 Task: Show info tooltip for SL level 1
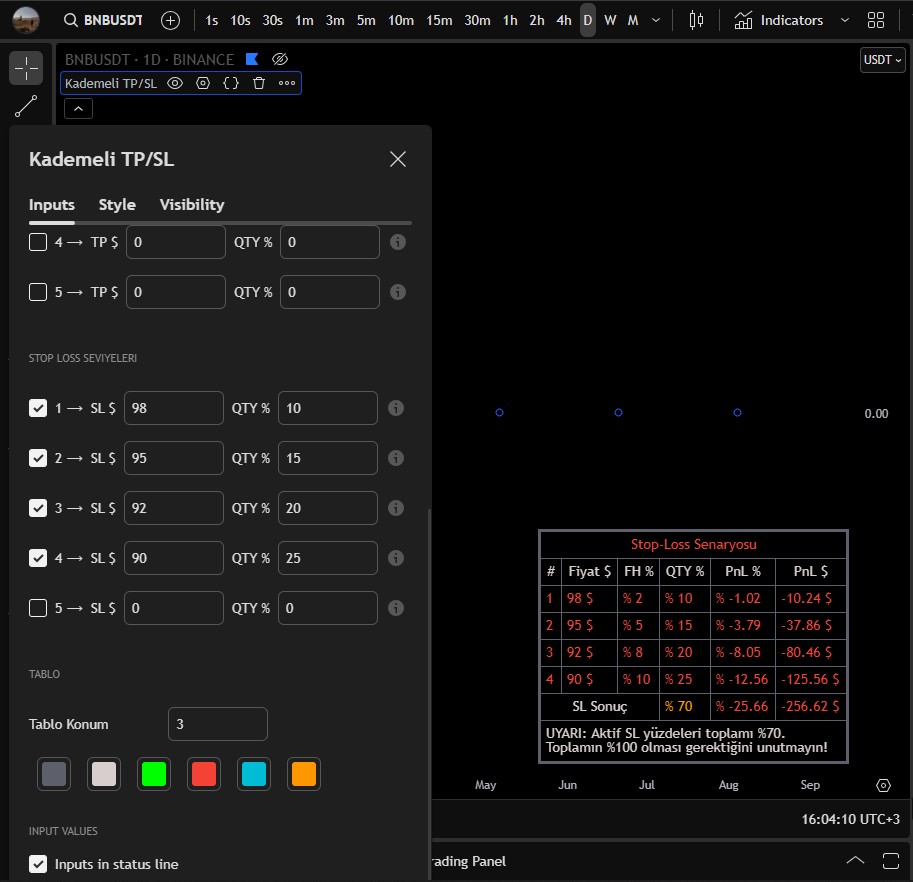396,408
